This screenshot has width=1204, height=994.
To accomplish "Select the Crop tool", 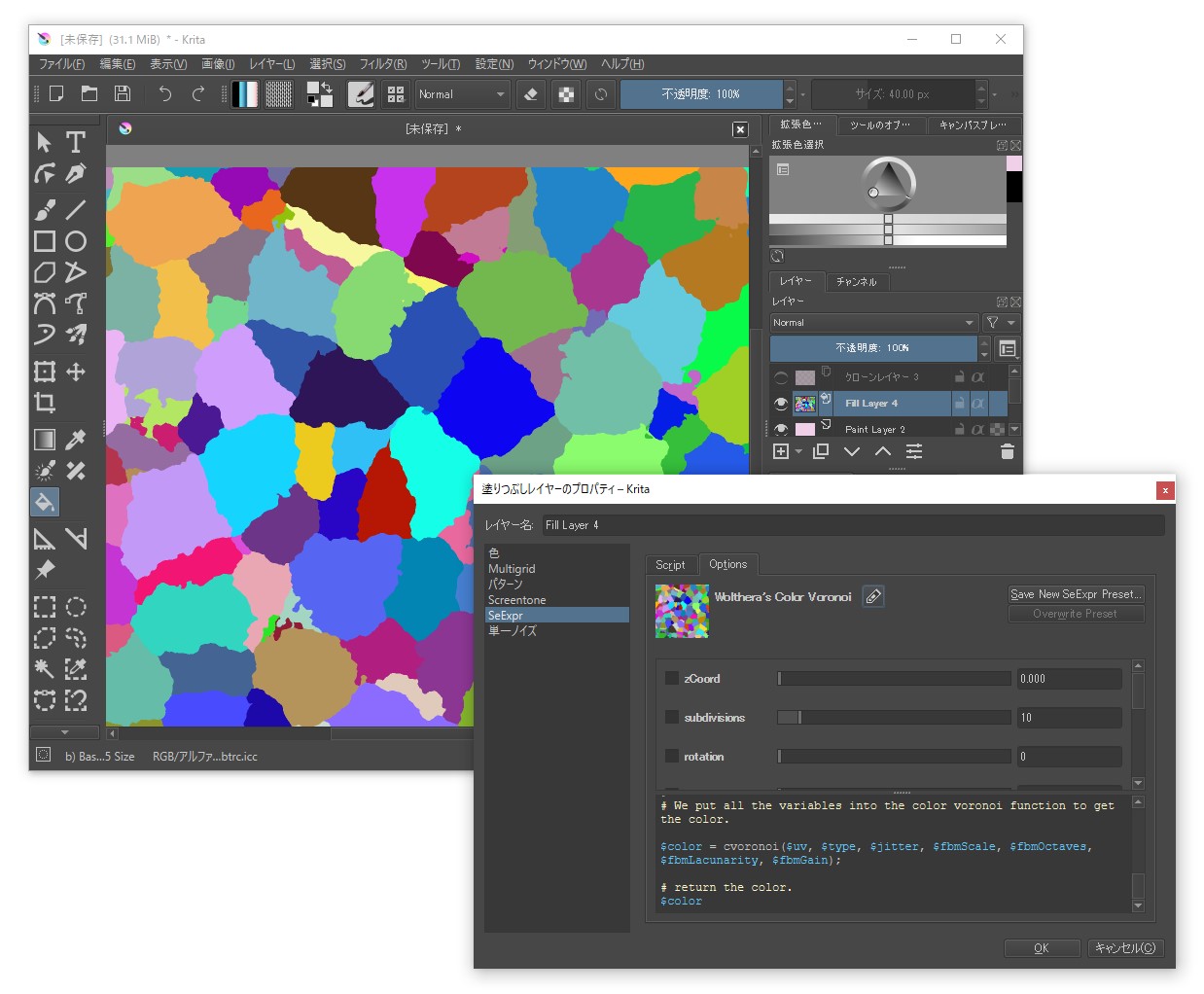I will (45, 403).
